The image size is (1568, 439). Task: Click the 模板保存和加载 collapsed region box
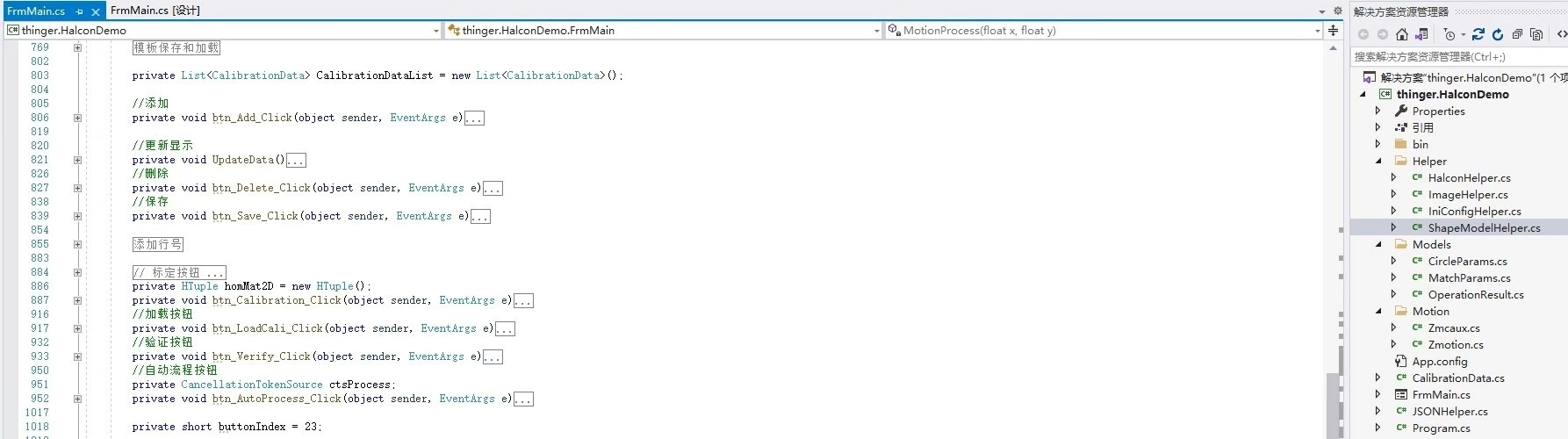(x=176, y=47)
